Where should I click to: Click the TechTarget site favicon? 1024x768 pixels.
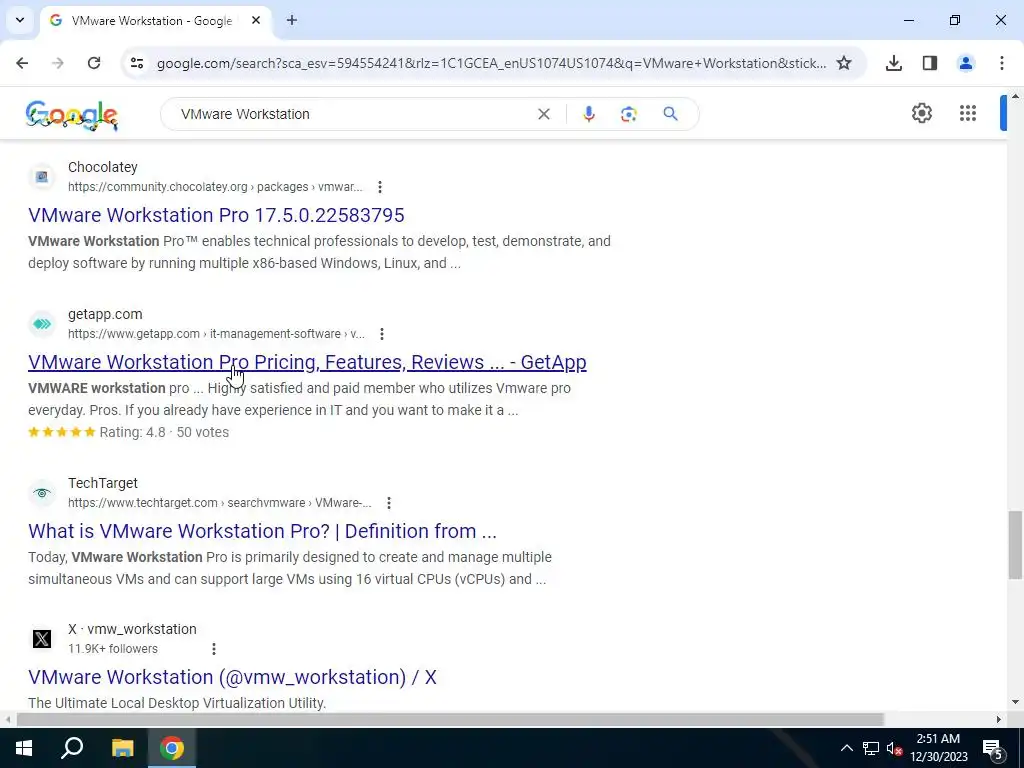click(x=42, y=493)
